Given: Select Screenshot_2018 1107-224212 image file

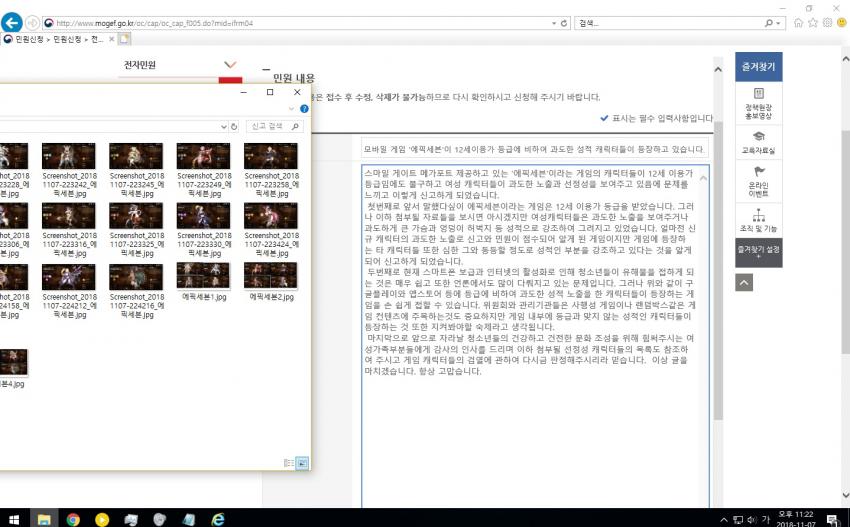Looking at the screenshot, I should pos(69,291).
